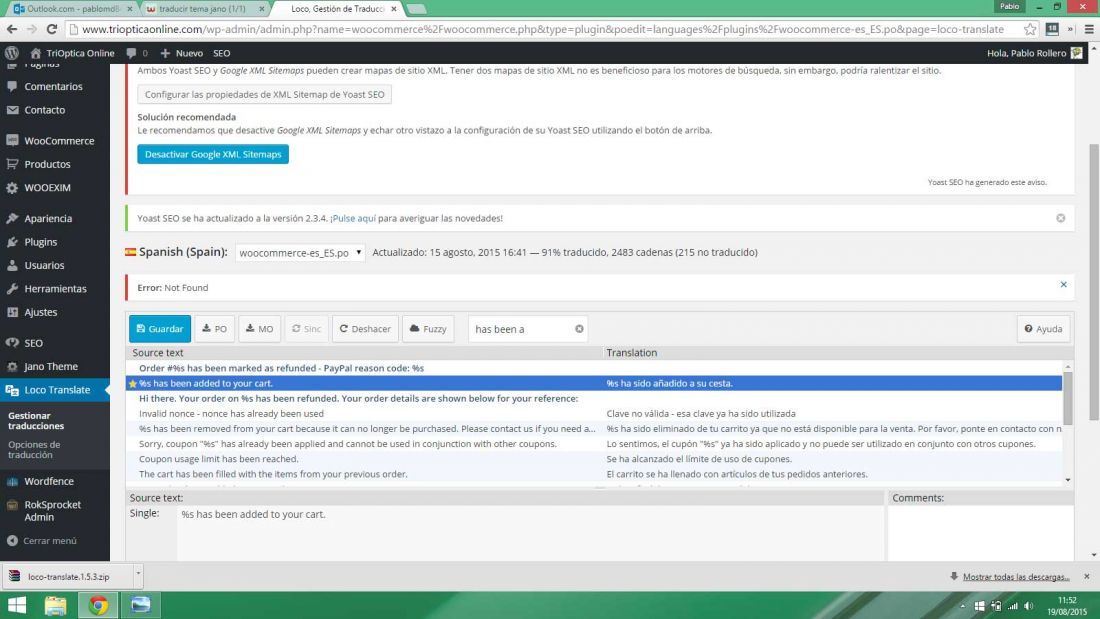The image size is (1100, 619).
Task: Click the Loco Translate icon in sidebar
Action: 12,390
